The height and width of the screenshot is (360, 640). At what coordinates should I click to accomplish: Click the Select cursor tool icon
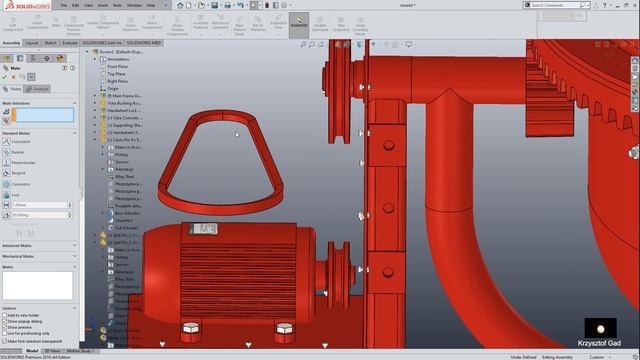[x=253, y=5]
